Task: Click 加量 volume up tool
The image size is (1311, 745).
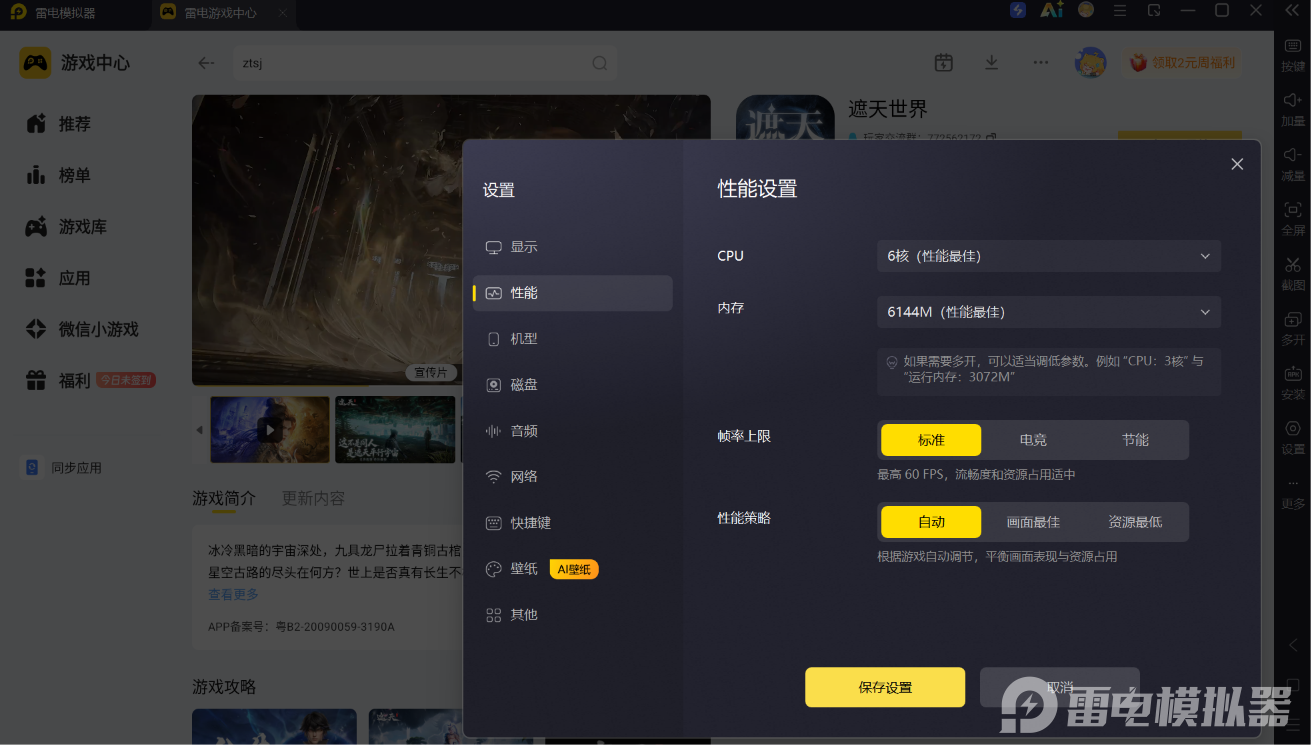Action: [1293, 109]
